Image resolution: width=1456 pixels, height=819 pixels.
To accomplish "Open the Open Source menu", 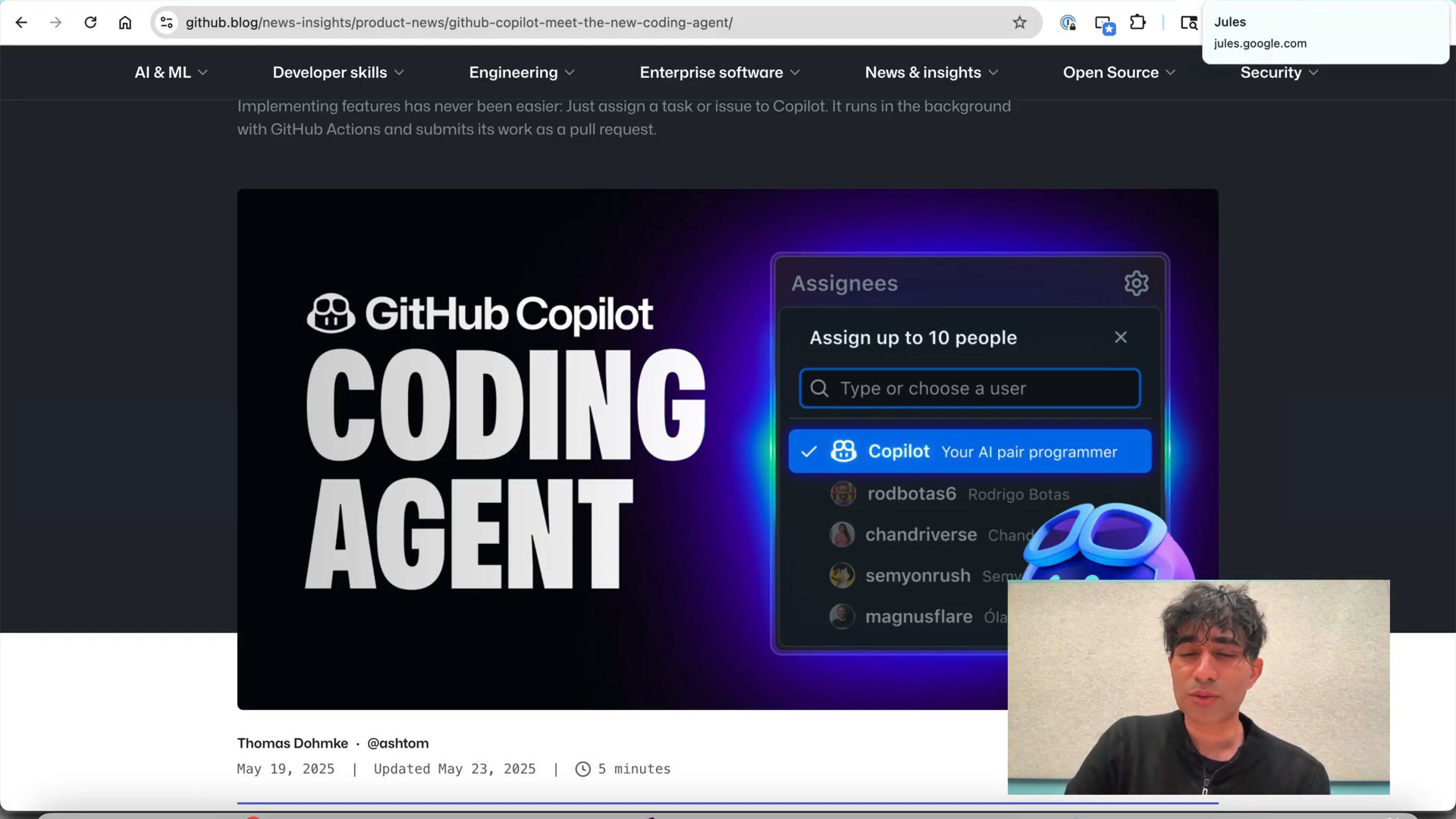I will [1119, 72].
